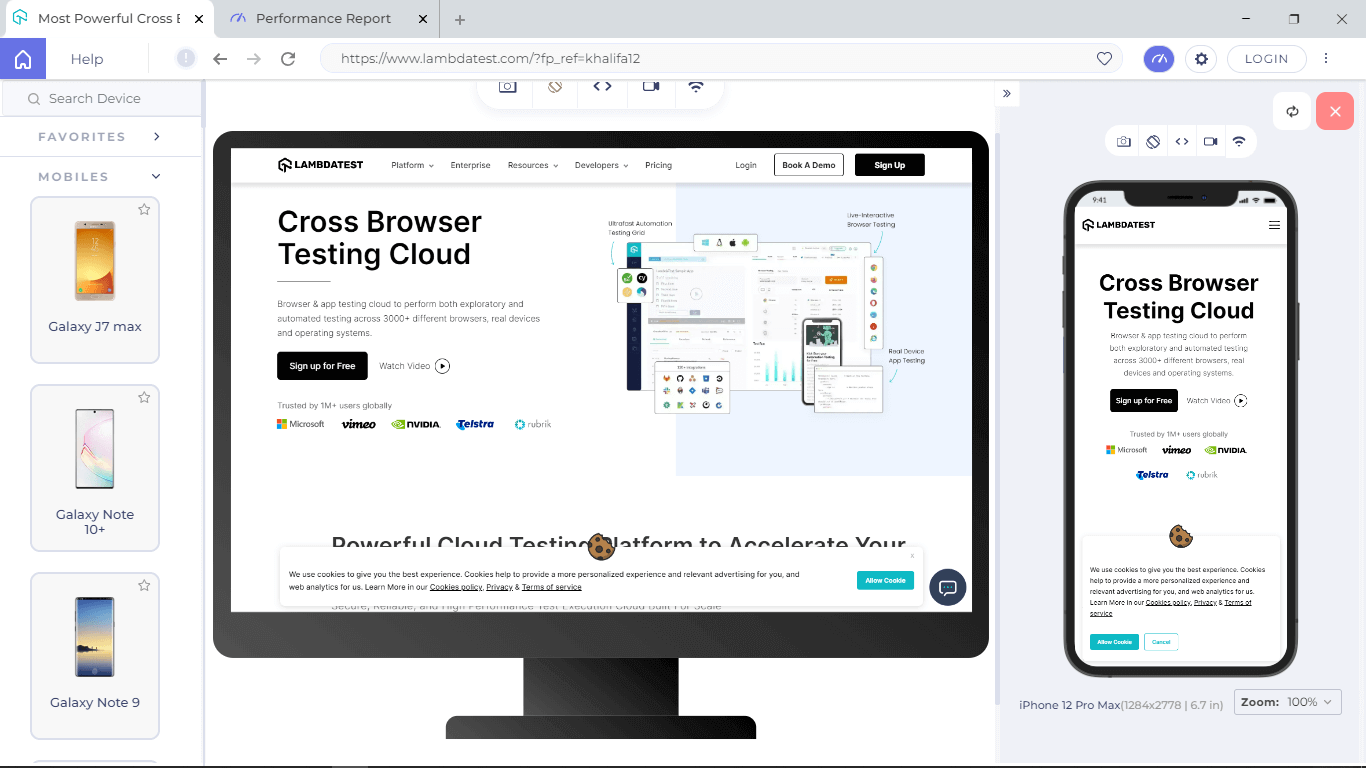Reload the page with the refresh icon
Screen dimensions: 1366x768
pyautogui.click(x=288, y=59)
